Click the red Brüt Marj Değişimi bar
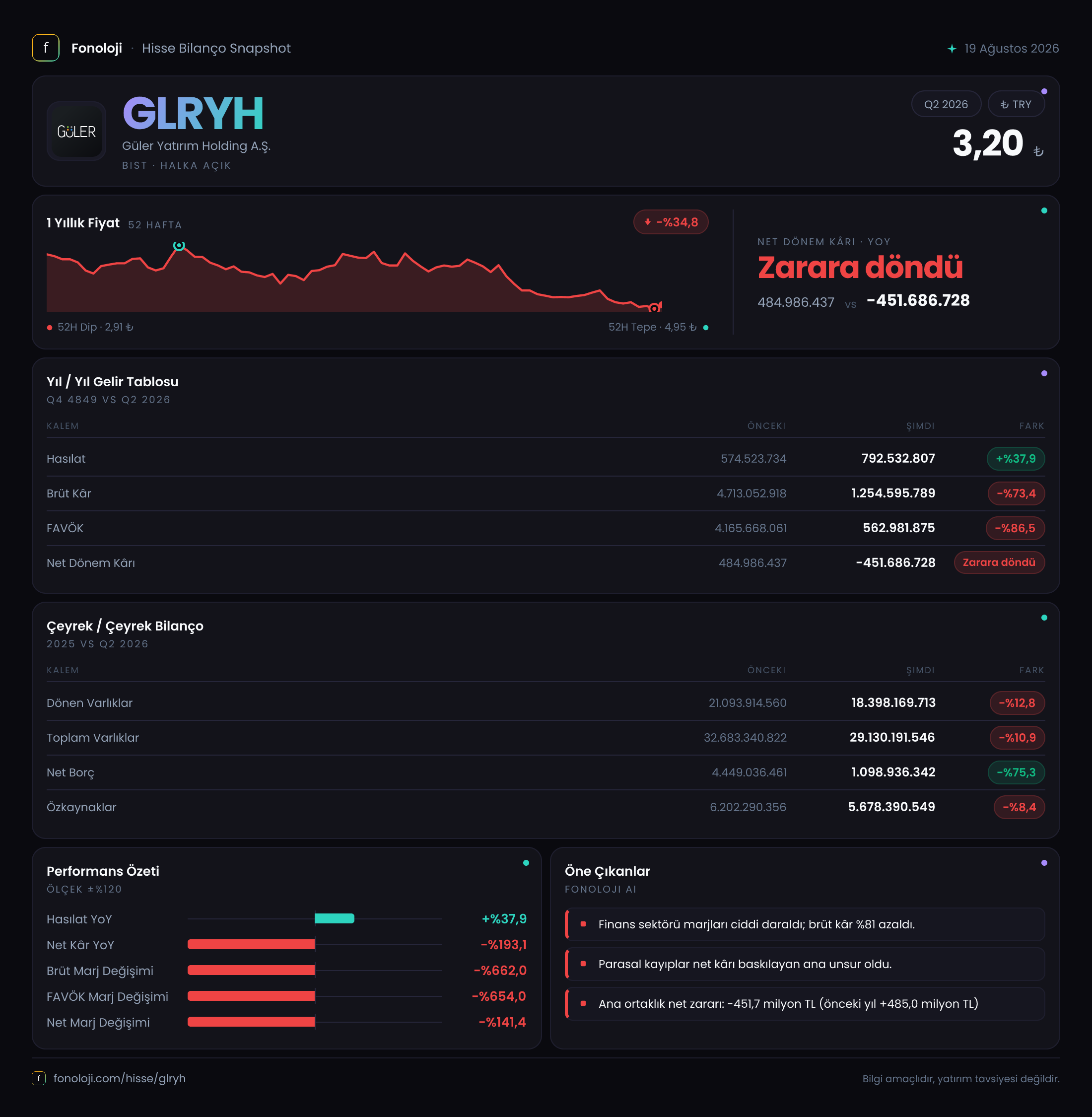Viewport: 1092px width, 1117px height. (x=251, y=970)
